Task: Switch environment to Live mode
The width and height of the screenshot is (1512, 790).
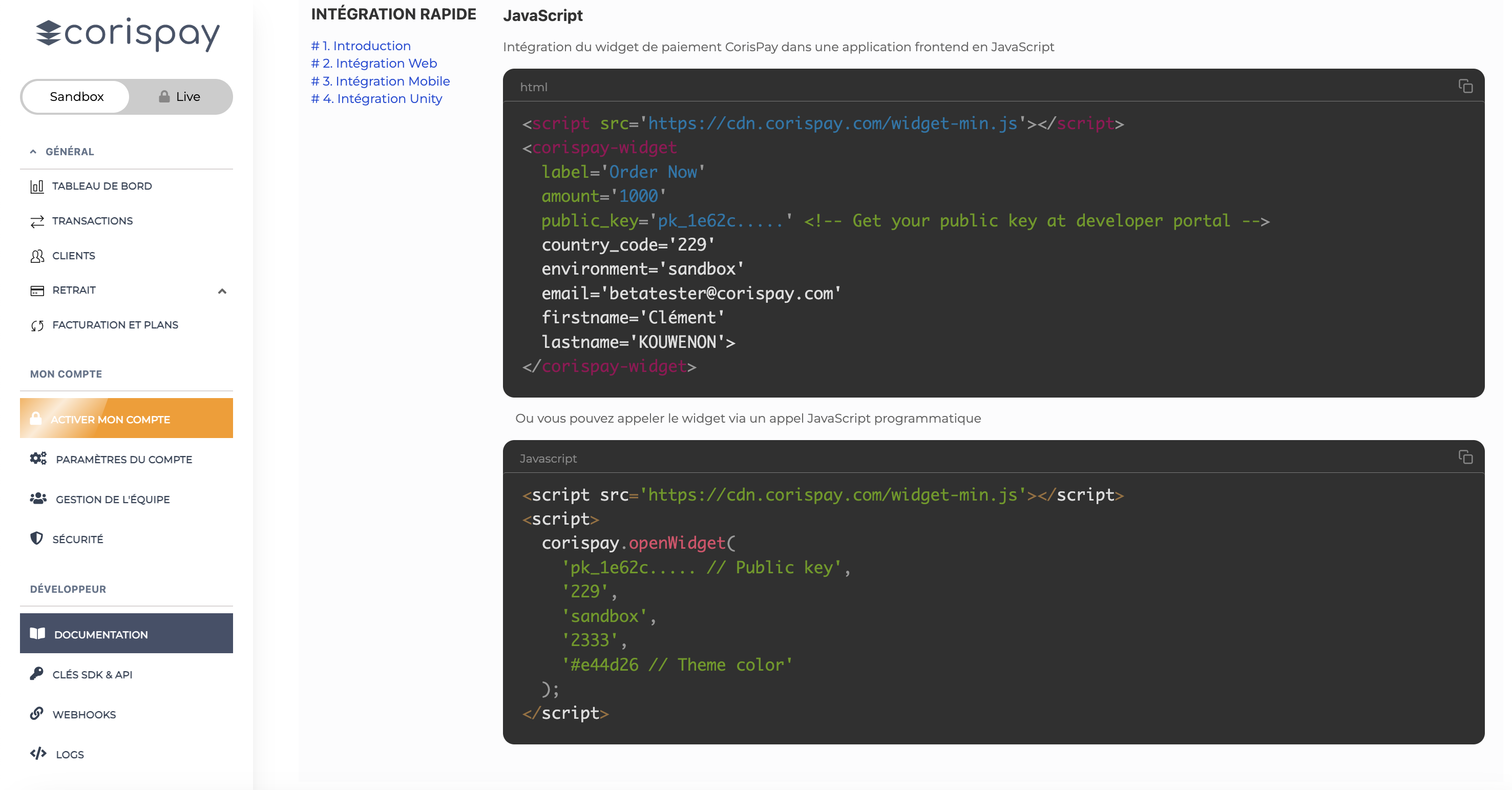Action: (181, 96)
